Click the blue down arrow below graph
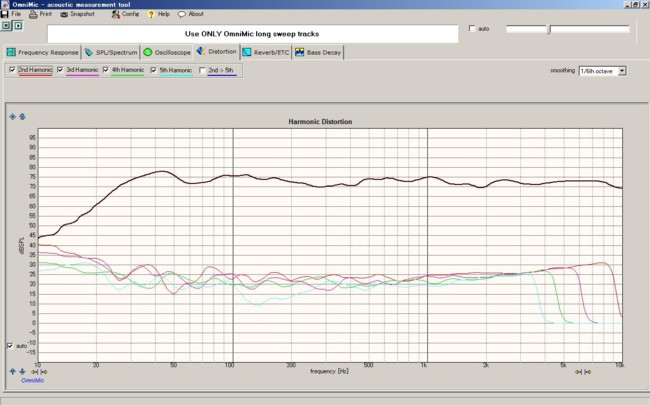 tap(22, 372)
